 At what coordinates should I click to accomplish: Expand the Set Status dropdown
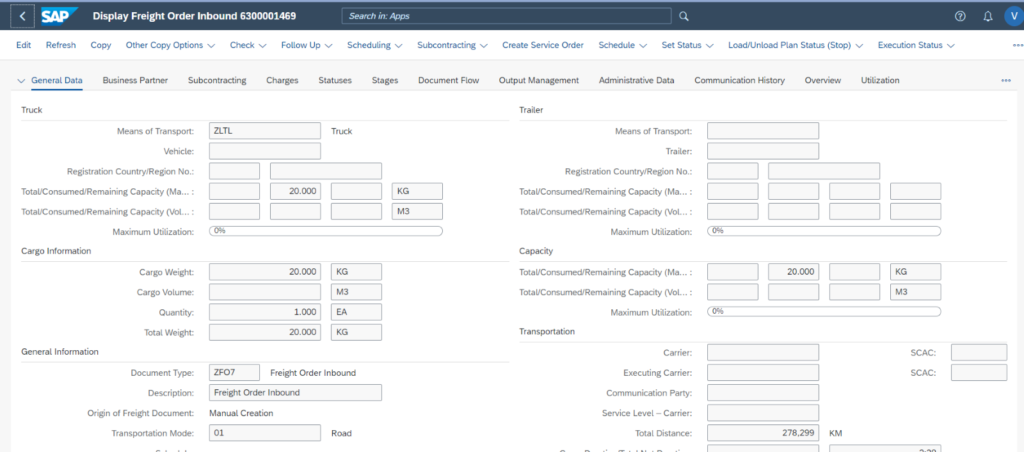[x=688, y=45]
